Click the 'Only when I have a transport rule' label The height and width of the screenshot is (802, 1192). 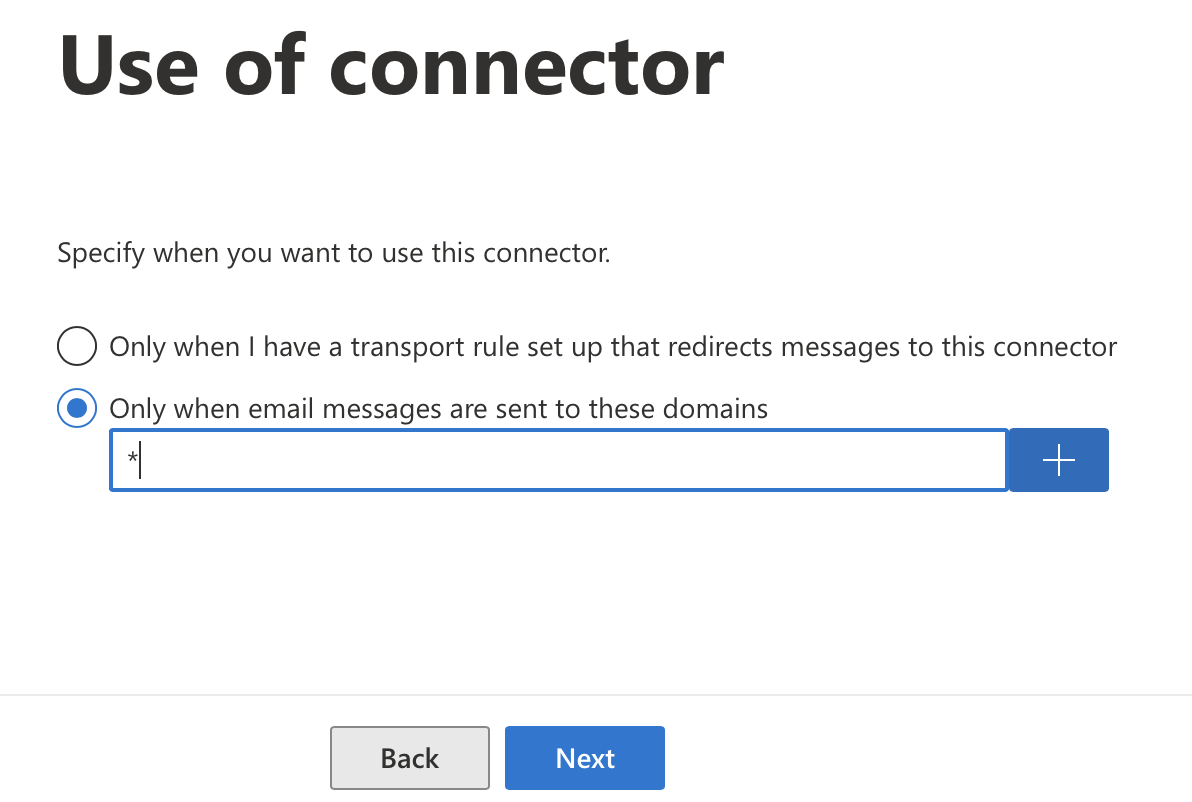(x=613, y=347)
